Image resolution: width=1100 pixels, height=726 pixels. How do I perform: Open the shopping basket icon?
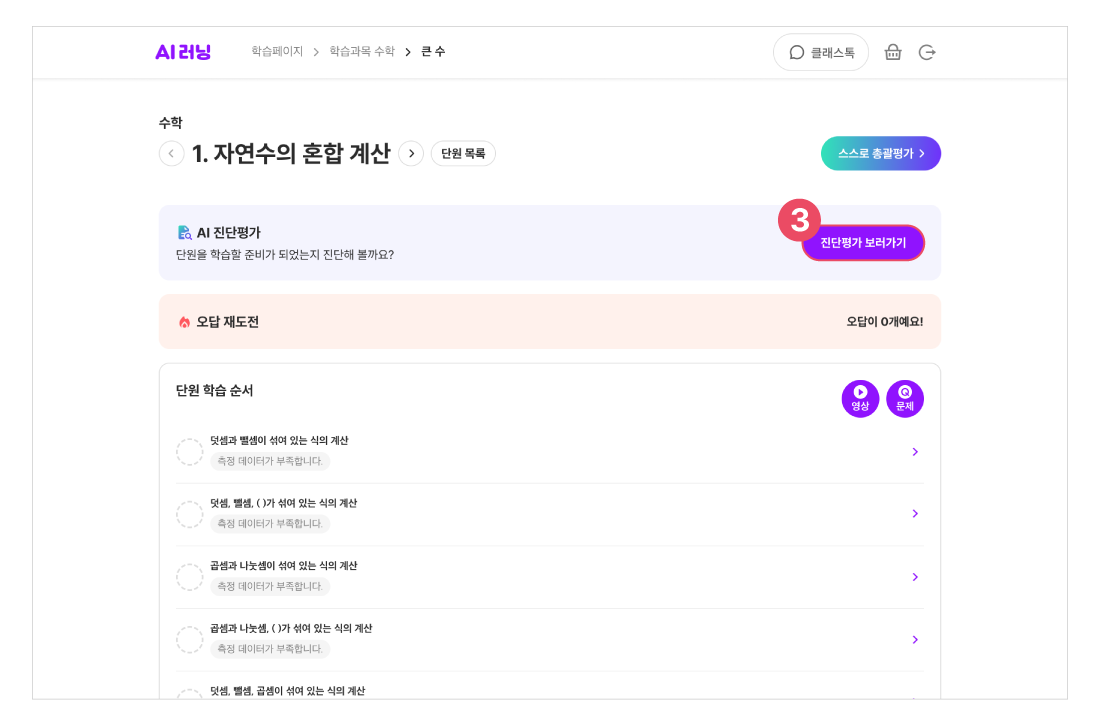892,53
